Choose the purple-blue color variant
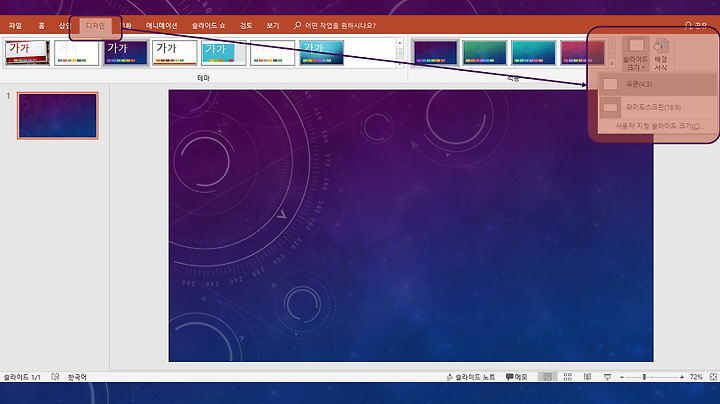The width and height of the screenshot is (720, 404). point(435,53)
